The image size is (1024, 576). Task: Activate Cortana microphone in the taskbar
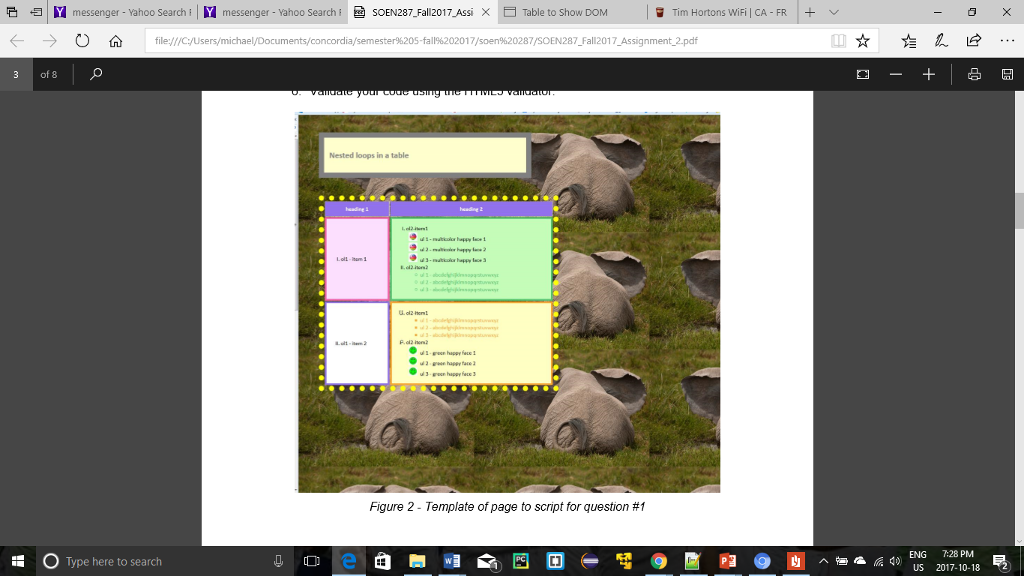278,561
